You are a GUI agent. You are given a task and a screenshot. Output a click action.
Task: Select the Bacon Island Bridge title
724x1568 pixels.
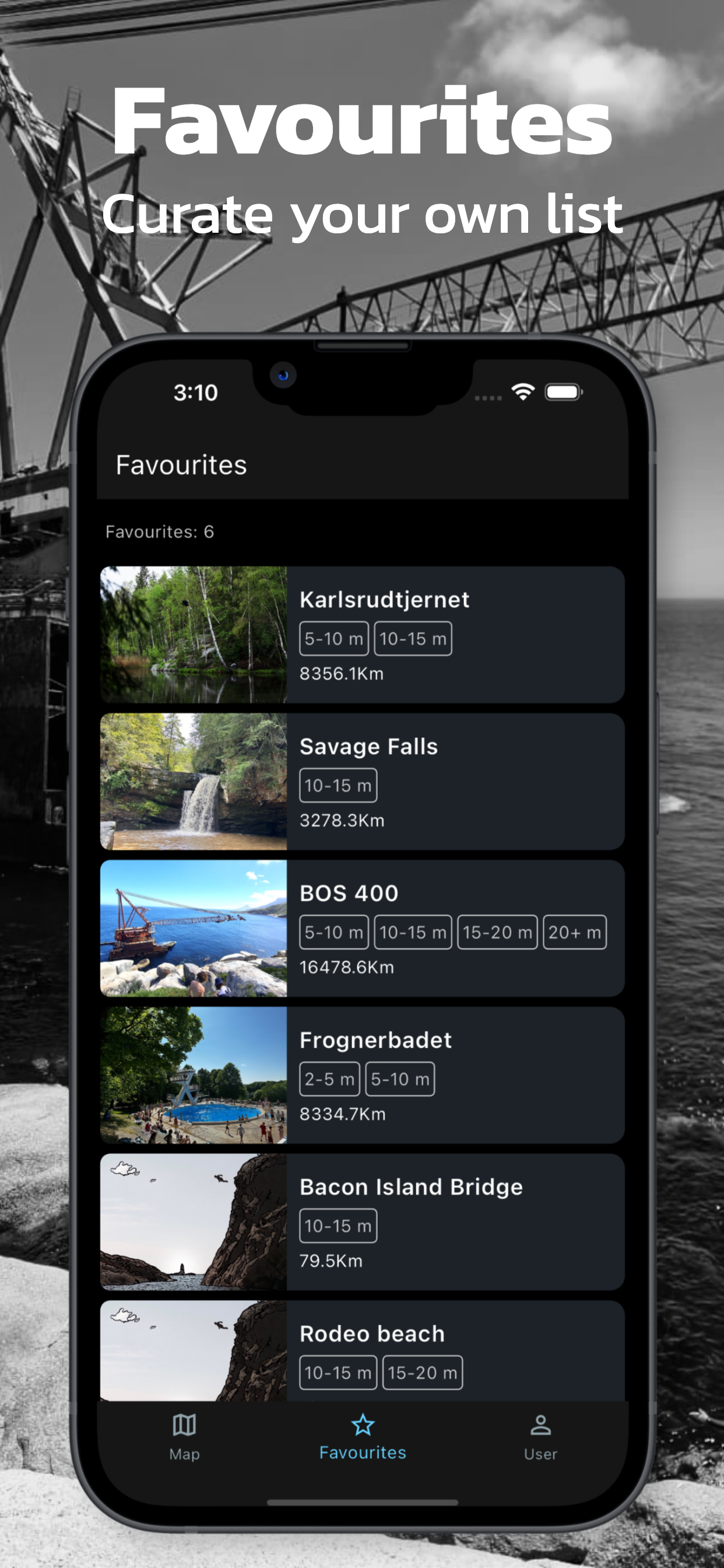pyautogui.click(x=412, y=1187)
